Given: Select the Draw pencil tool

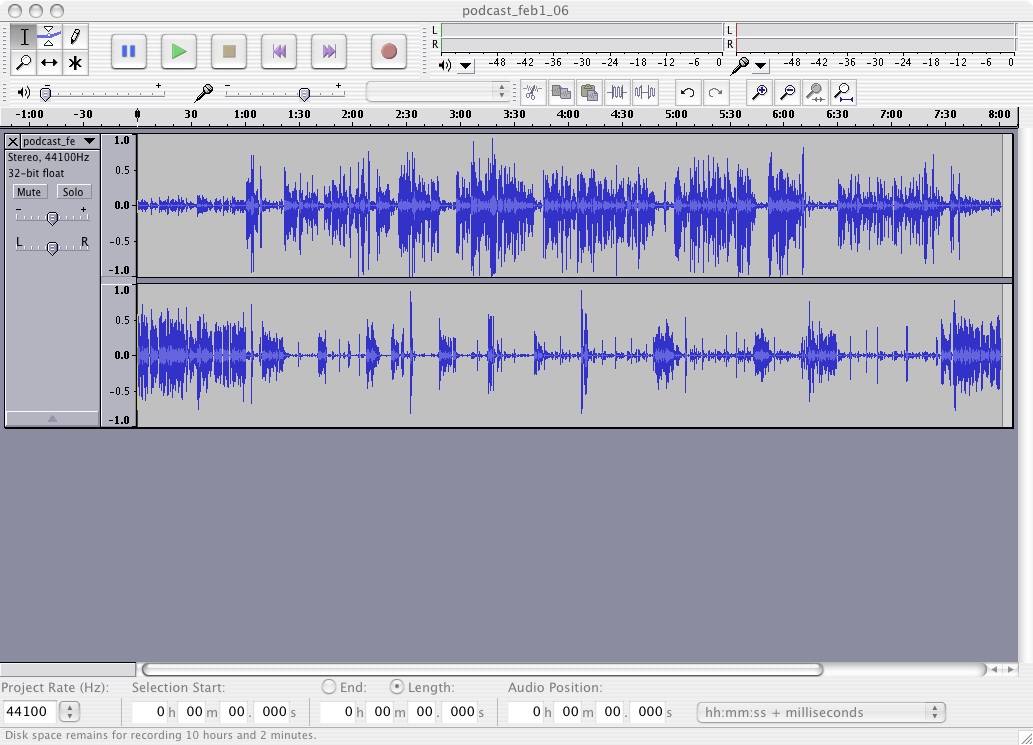Looking at the screenshot, I should coord(75,37).
